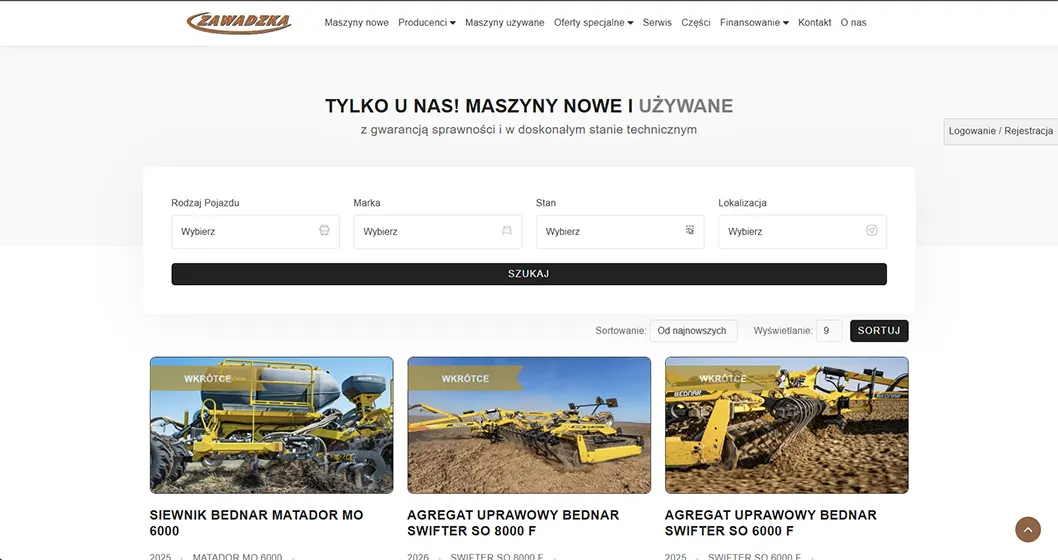Click the 'Sortowanie:' label
The width and height of the screenshot is (1058, 560).
(621, 331)
